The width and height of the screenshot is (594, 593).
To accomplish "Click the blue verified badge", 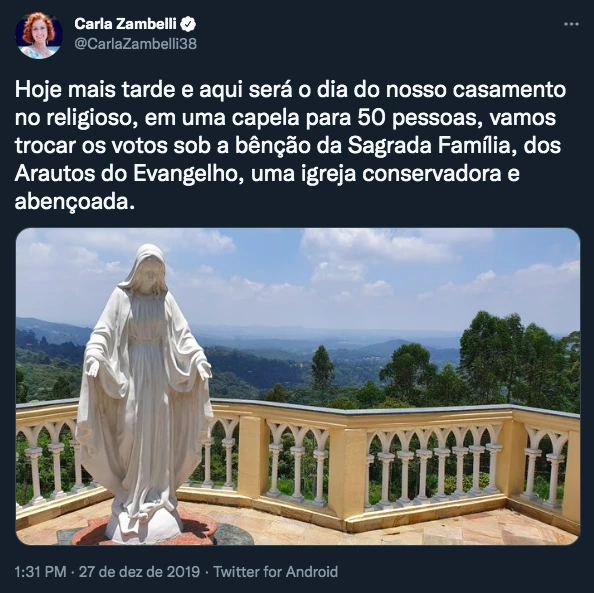I will 188,24.
